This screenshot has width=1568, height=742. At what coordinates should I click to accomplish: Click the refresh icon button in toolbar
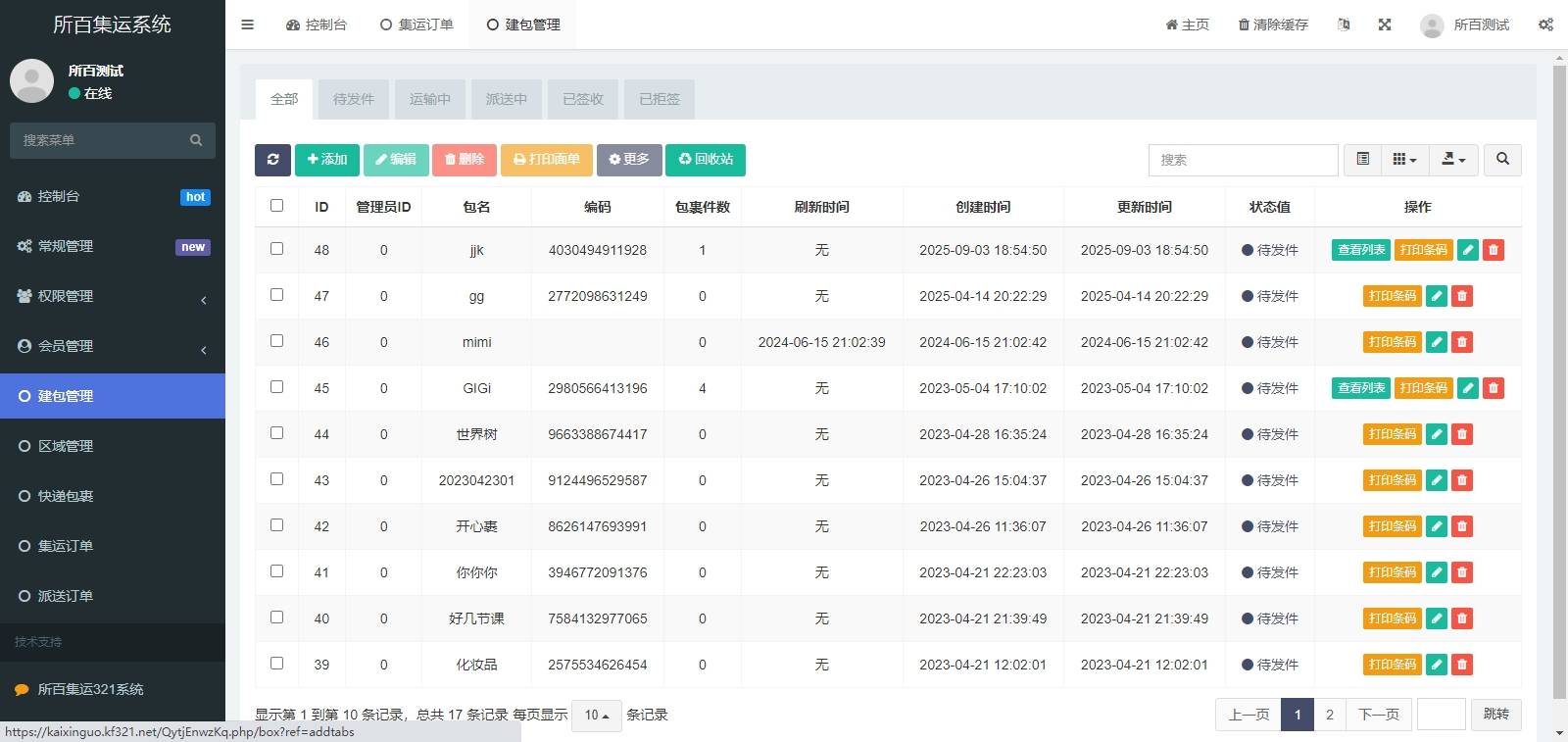(272, 160)
